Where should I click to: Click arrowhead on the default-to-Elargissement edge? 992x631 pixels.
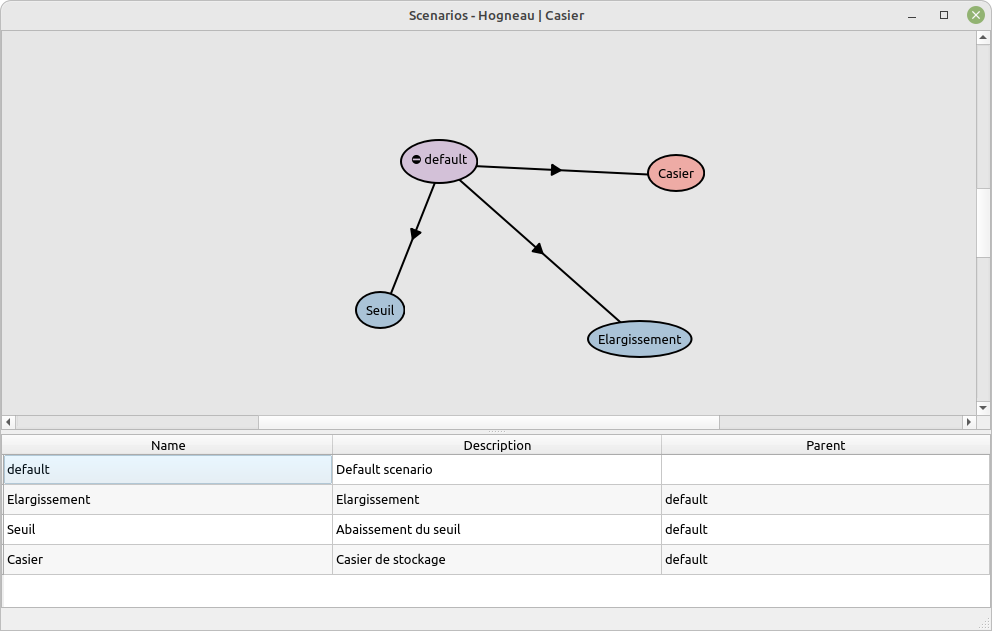click(537, 248)
